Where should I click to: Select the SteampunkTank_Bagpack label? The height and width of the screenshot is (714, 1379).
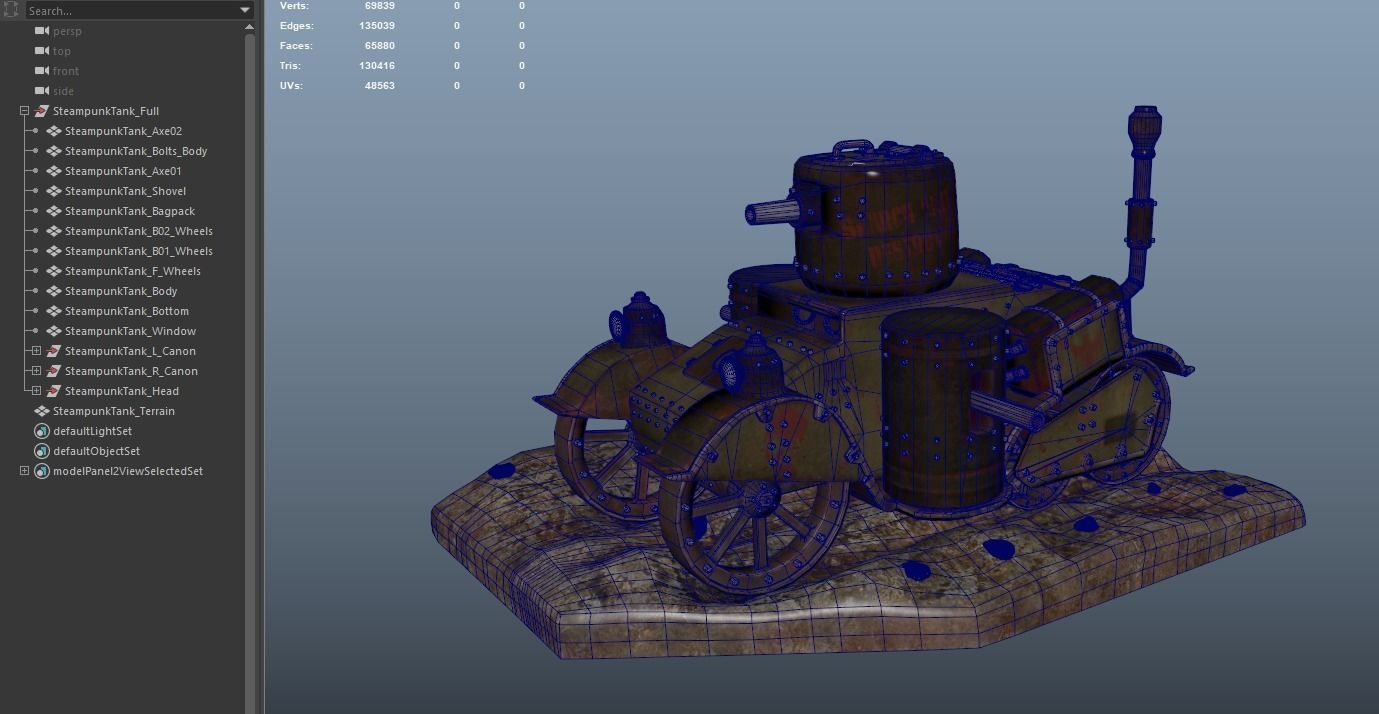[x=130, y=211]
